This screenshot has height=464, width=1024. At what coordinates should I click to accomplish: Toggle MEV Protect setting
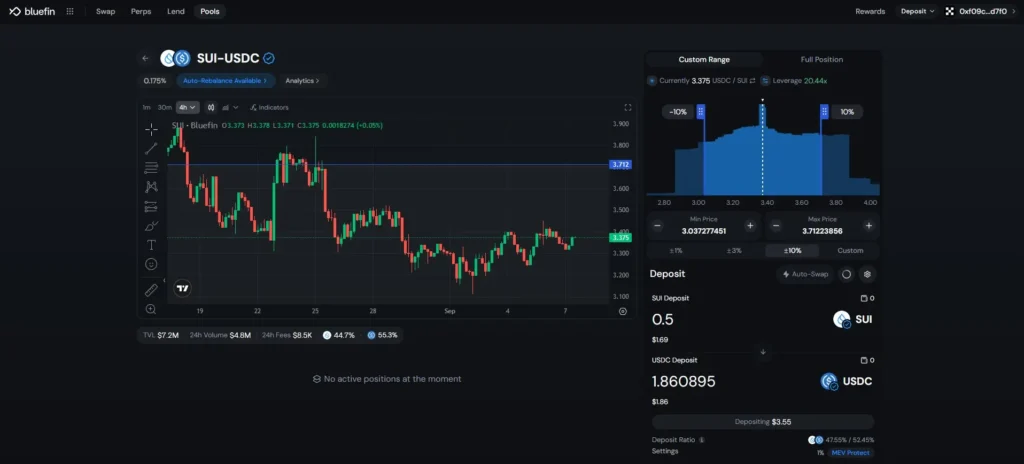point(851,453)
